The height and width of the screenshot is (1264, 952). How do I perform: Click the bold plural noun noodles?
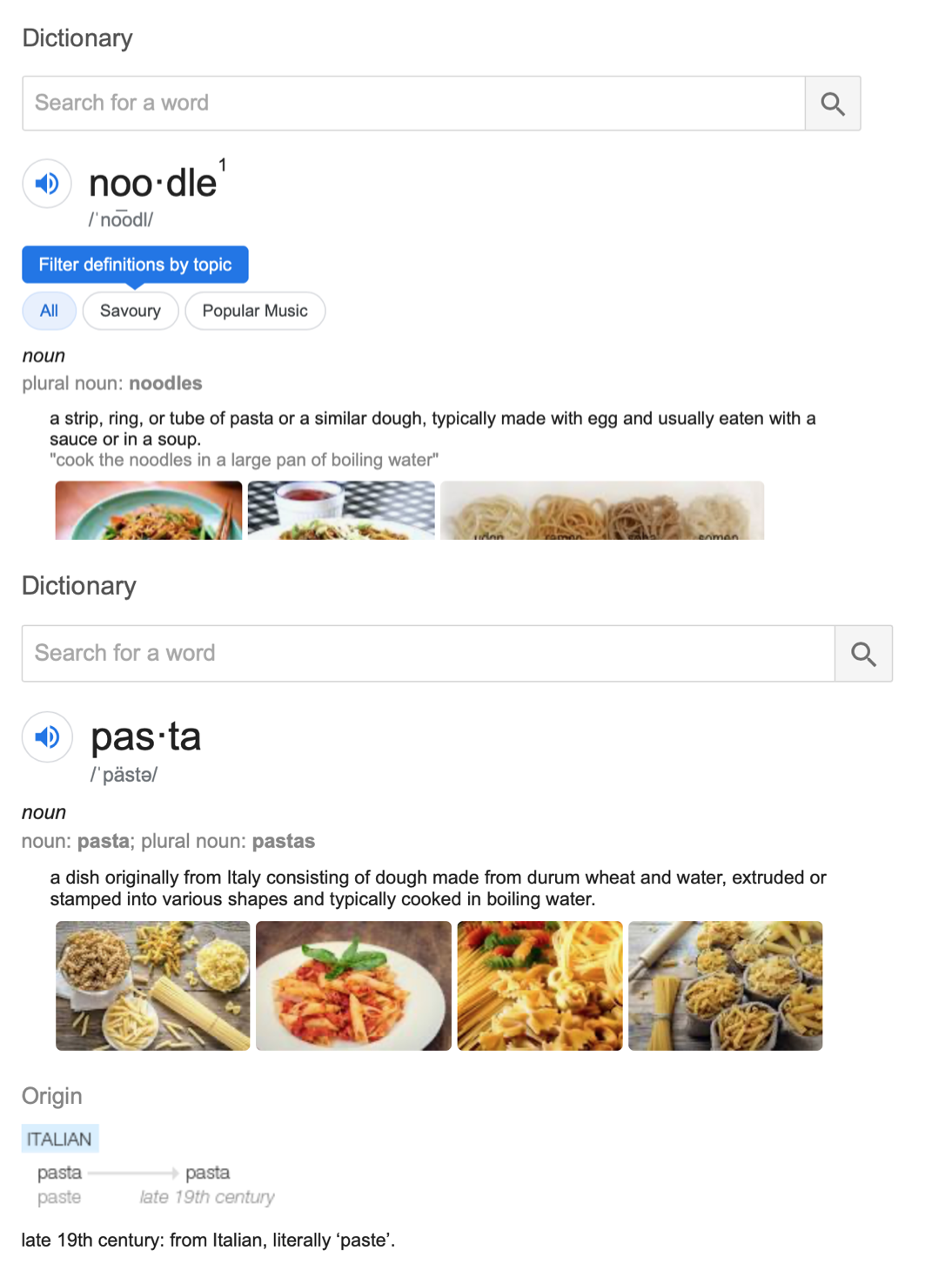[165, 383]
